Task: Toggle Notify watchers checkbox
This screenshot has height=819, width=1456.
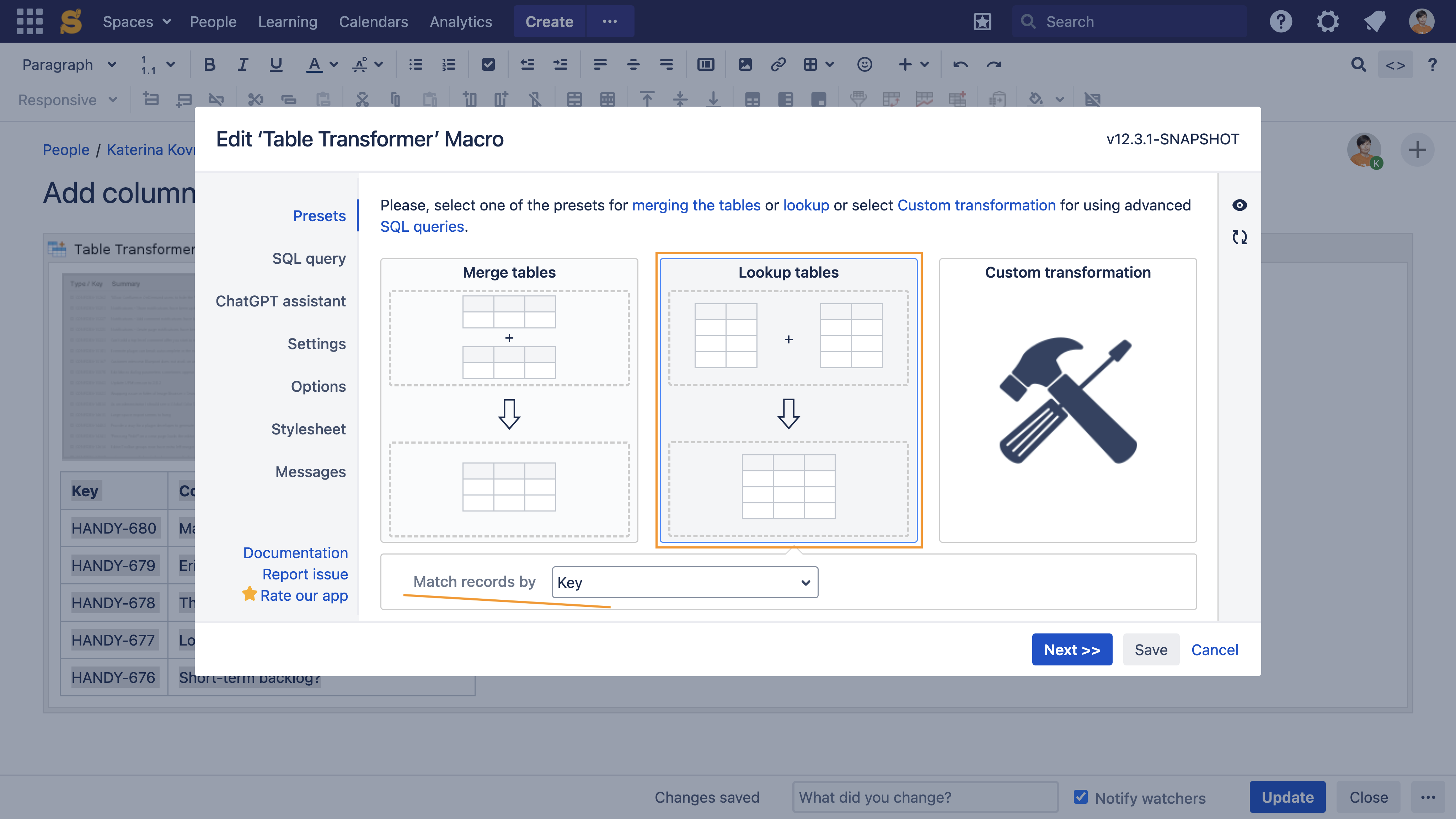Action: (1081, 797)
